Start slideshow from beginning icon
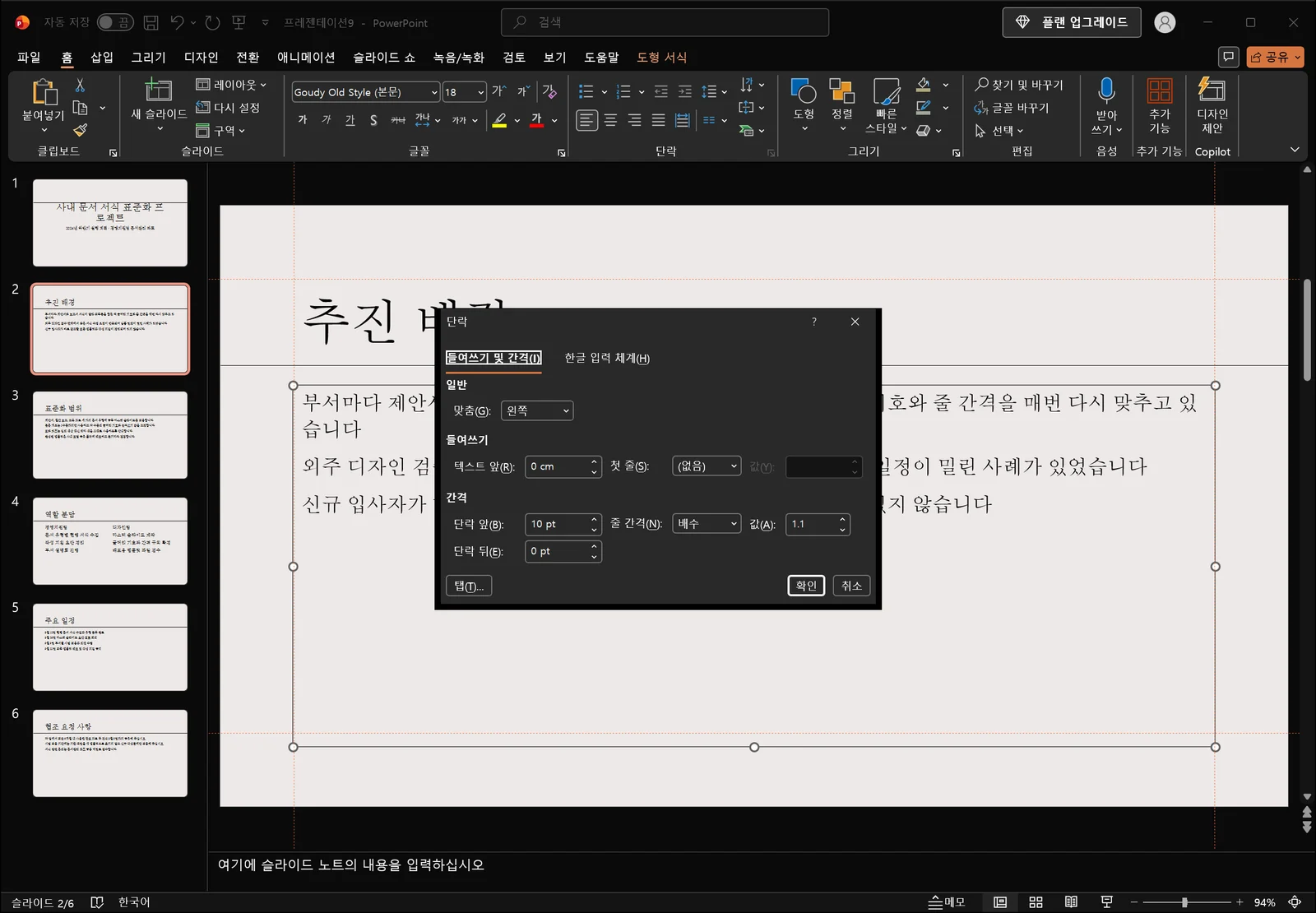Screen dimensions: 1316x913 pos(239,22)
